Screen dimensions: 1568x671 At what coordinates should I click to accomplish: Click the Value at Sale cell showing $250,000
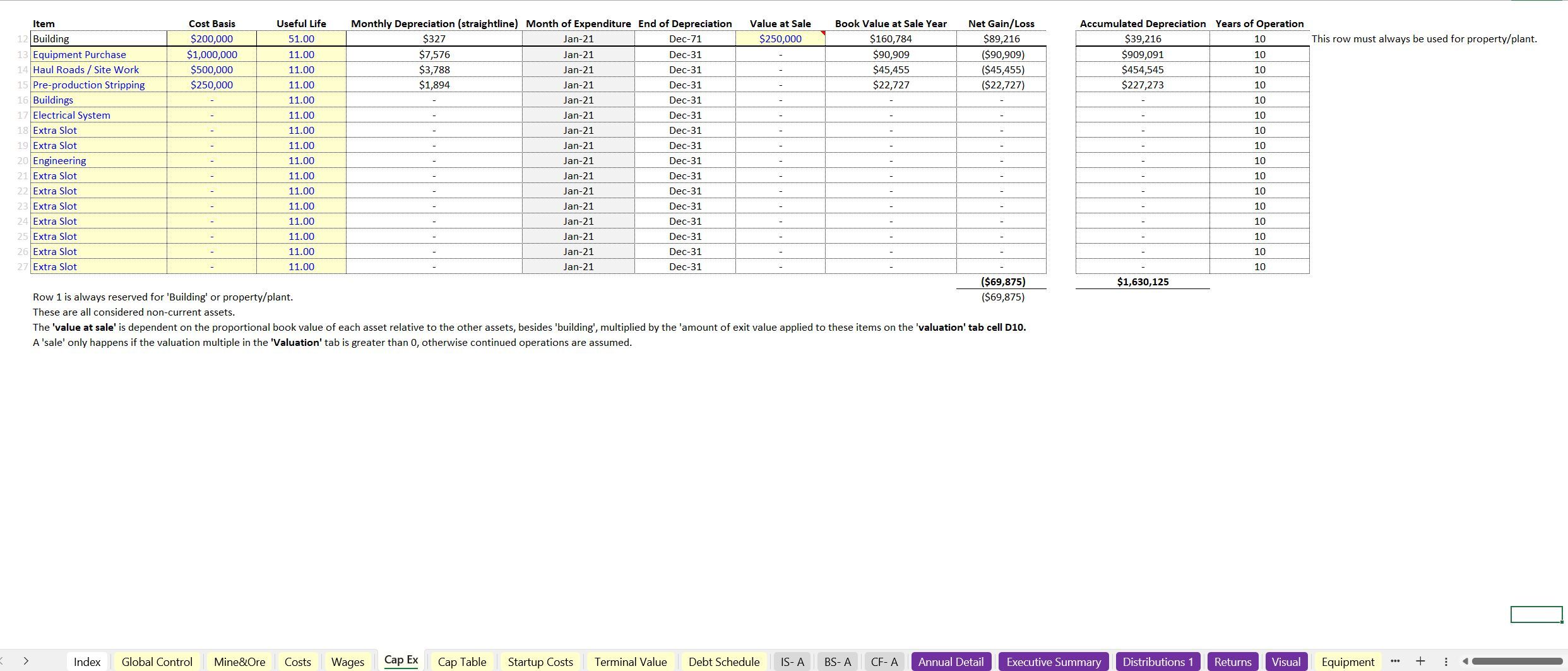780,39
